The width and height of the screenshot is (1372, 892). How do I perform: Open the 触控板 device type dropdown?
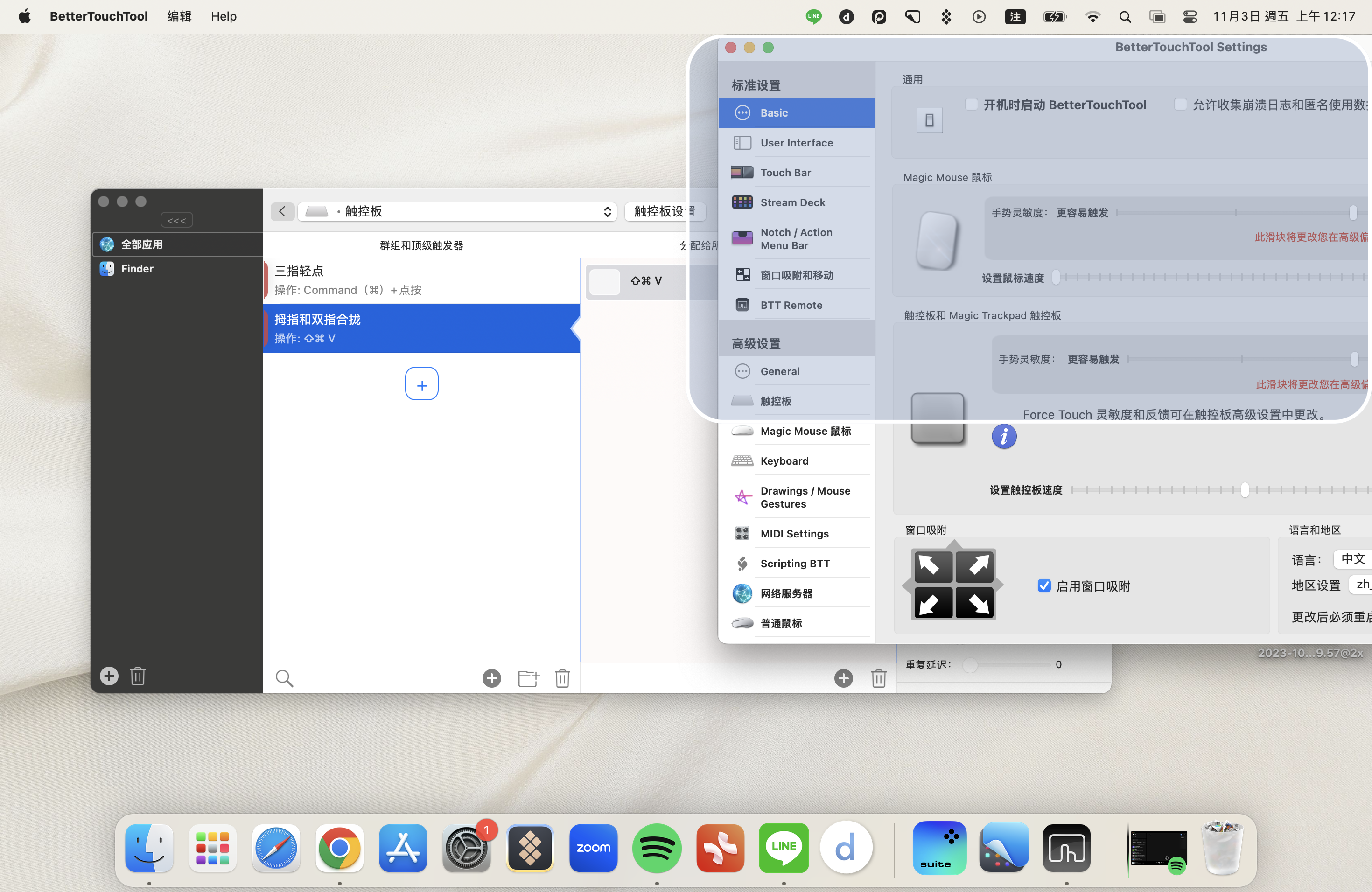click(458, 211)
